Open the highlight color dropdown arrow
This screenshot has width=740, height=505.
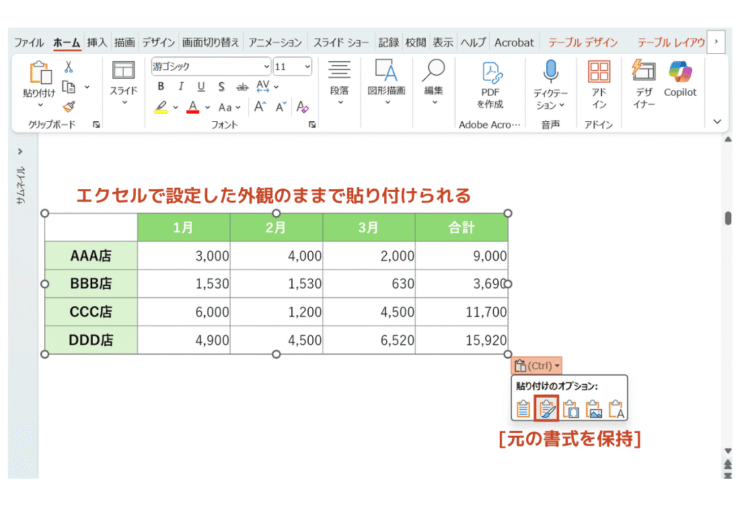(x=176, y=108)
